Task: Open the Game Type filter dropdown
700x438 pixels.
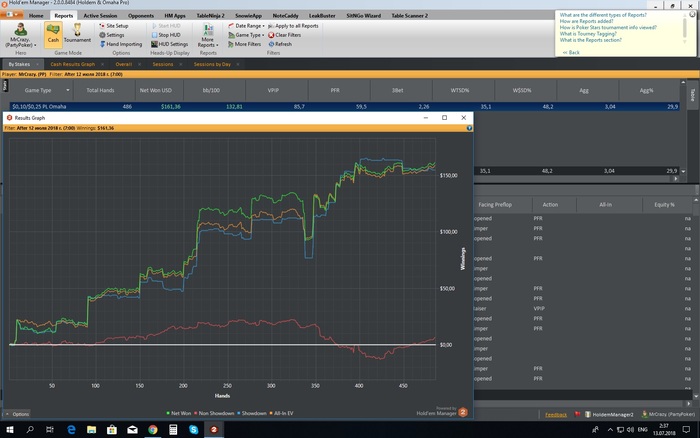Action: point(246,35)
